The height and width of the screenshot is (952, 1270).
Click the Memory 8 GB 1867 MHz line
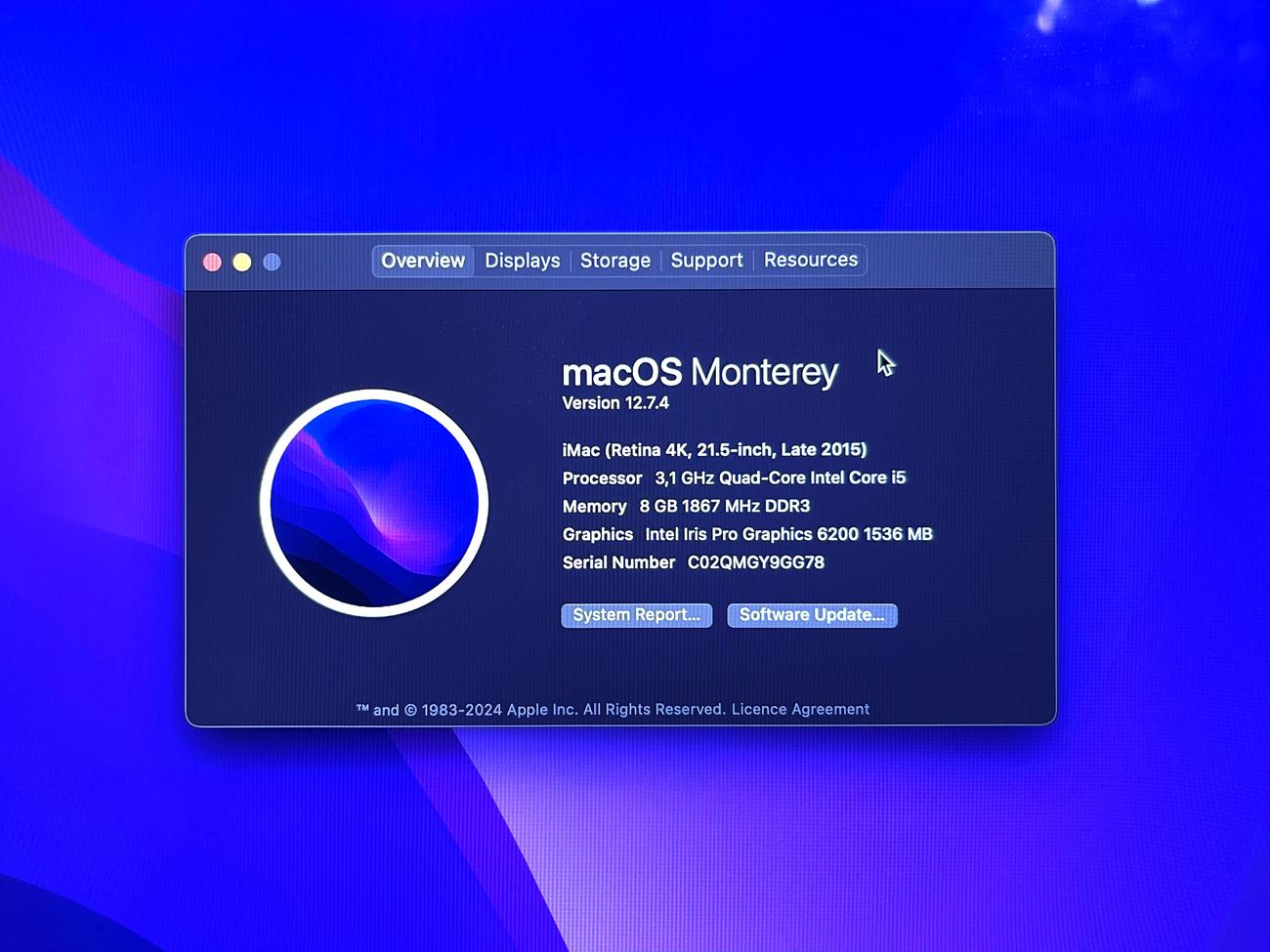coord(686,506)
